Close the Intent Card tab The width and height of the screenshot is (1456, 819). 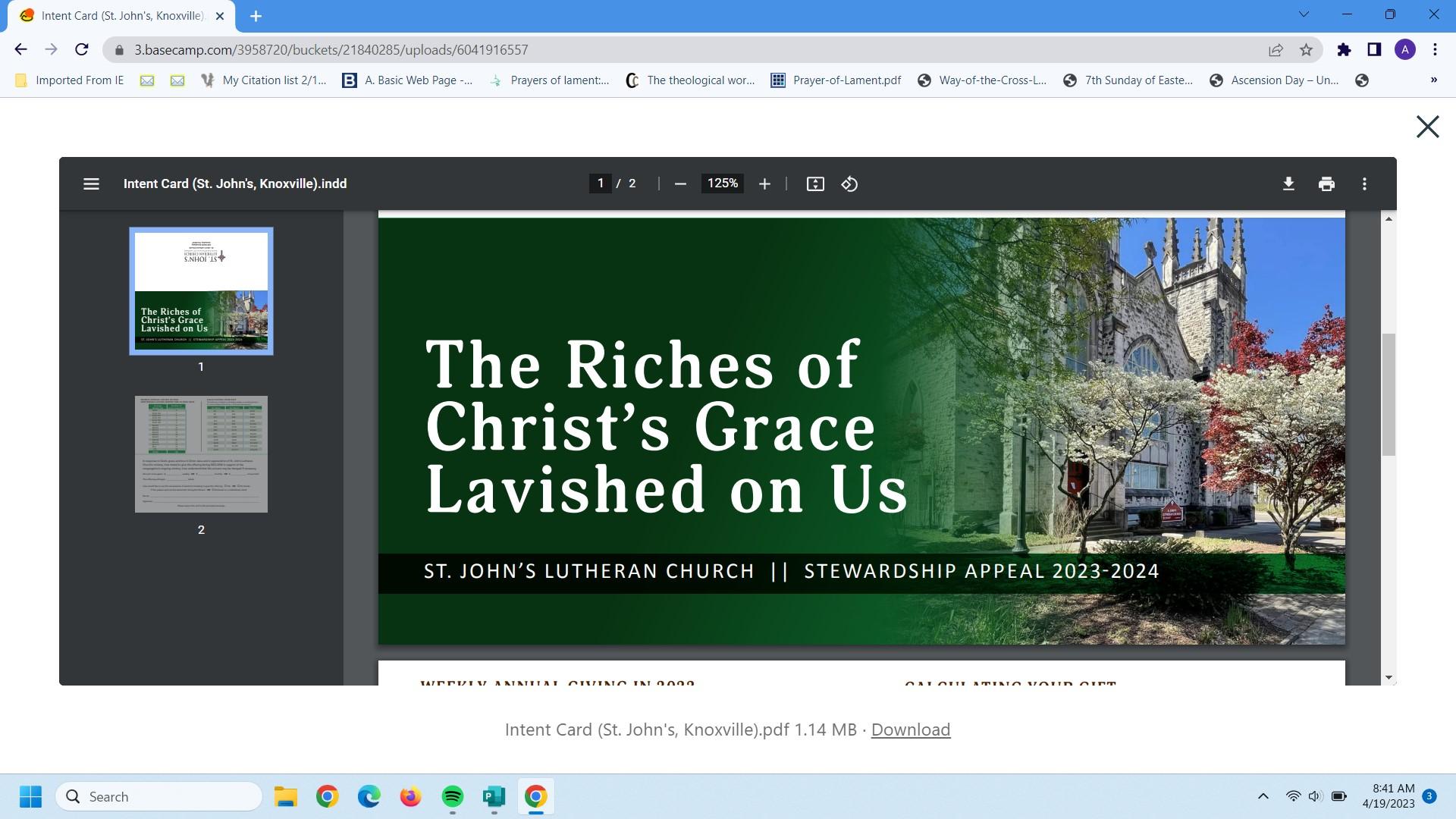tap(220, 16)
